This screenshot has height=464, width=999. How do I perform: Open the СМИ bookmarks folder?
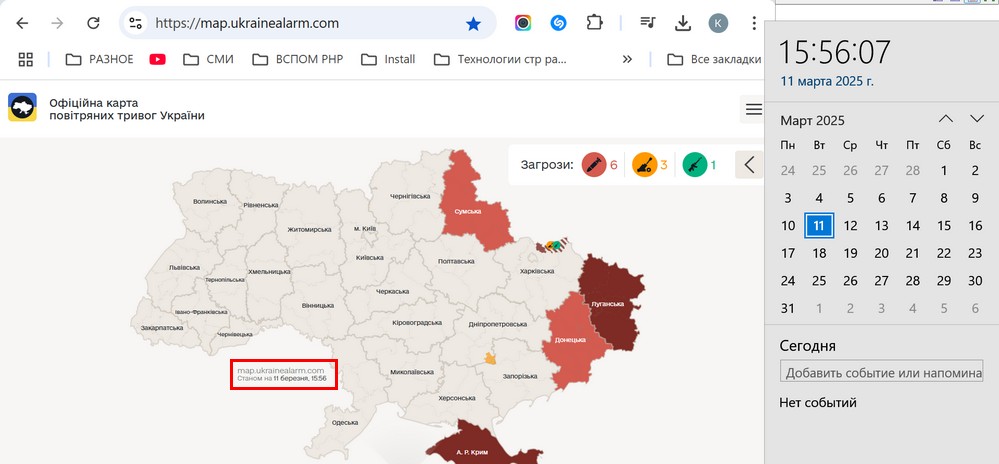tap(208, 59)
